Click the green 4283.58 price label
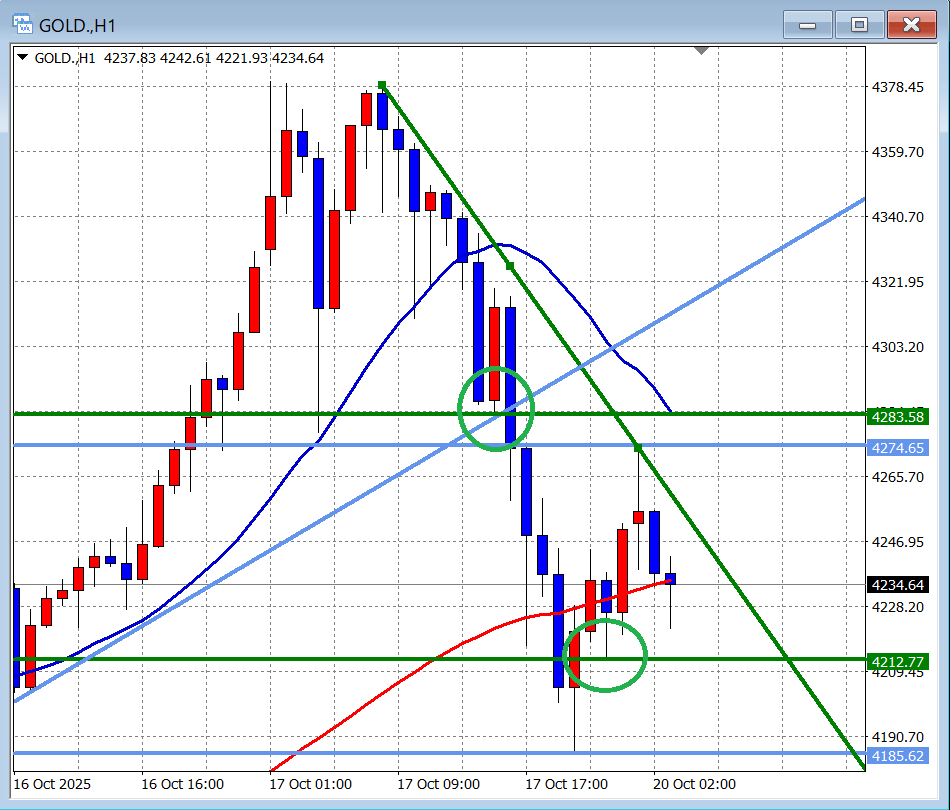 coord(898,414)
